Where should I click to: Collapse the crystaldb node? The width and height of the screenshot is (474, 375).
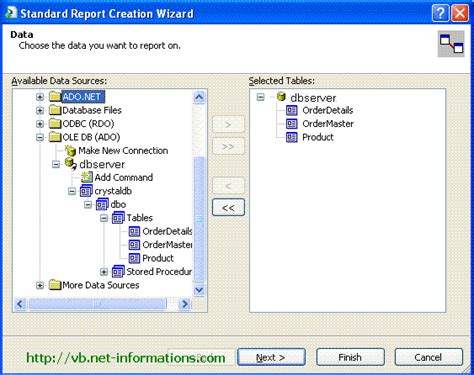[72, 191]
